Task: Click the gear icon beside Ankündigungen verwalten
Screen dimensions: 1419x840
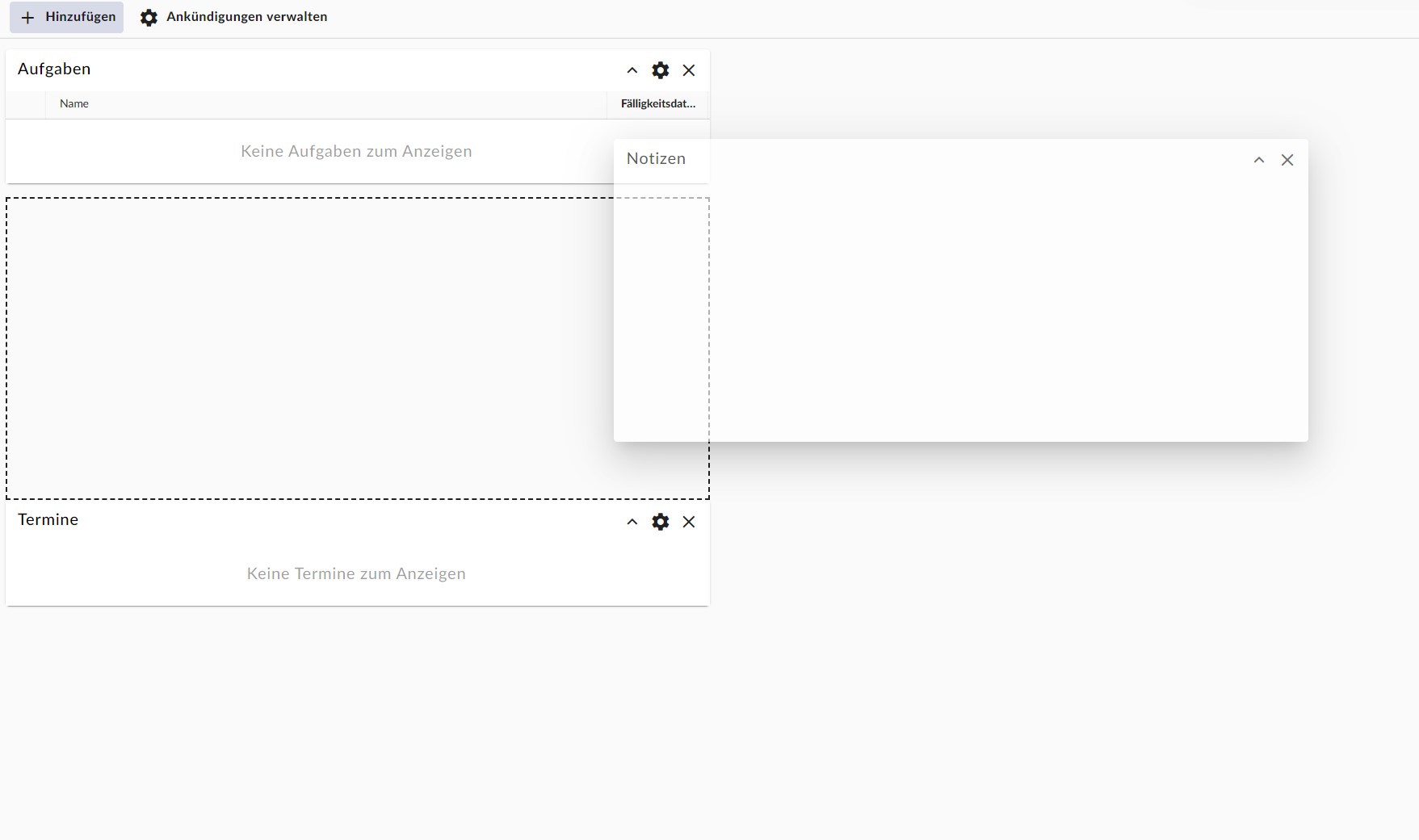Action: [x=149, y=18]
